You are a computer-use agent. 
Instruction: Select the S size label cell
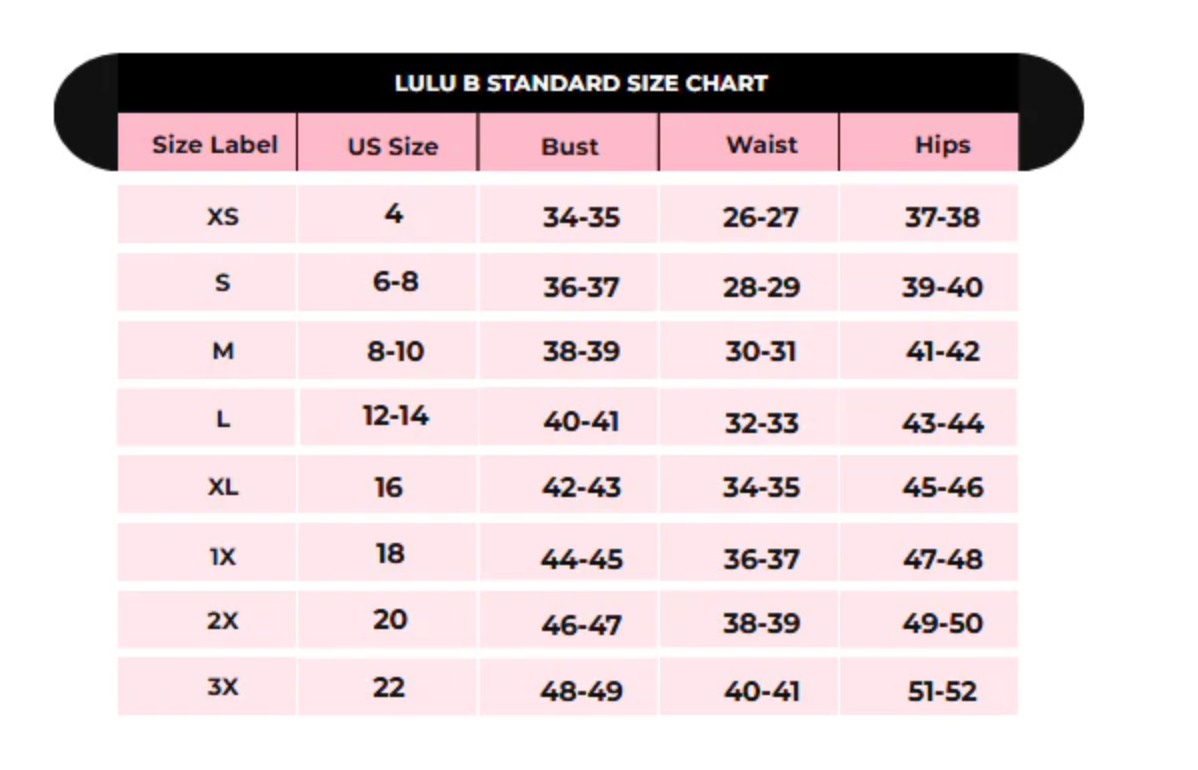222,283
